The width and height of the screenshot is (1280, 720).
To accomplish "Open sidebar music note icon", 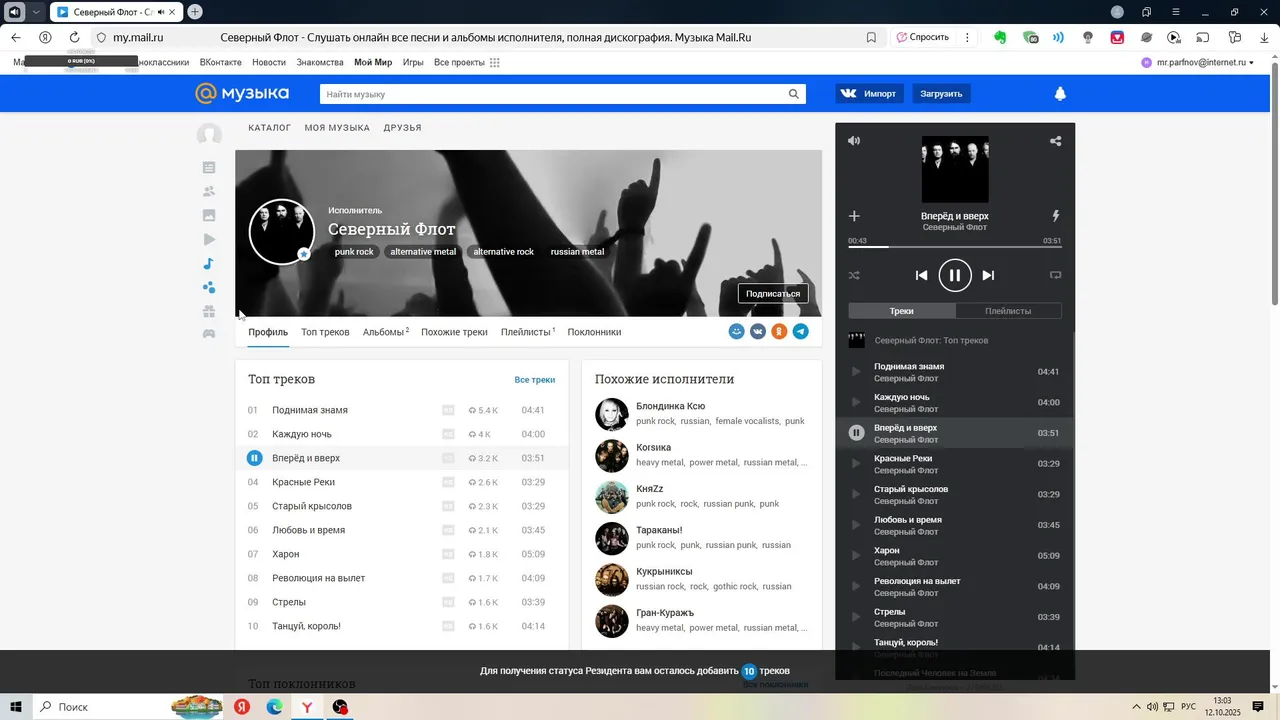I will pyautogui.click(x=209, y=264).
